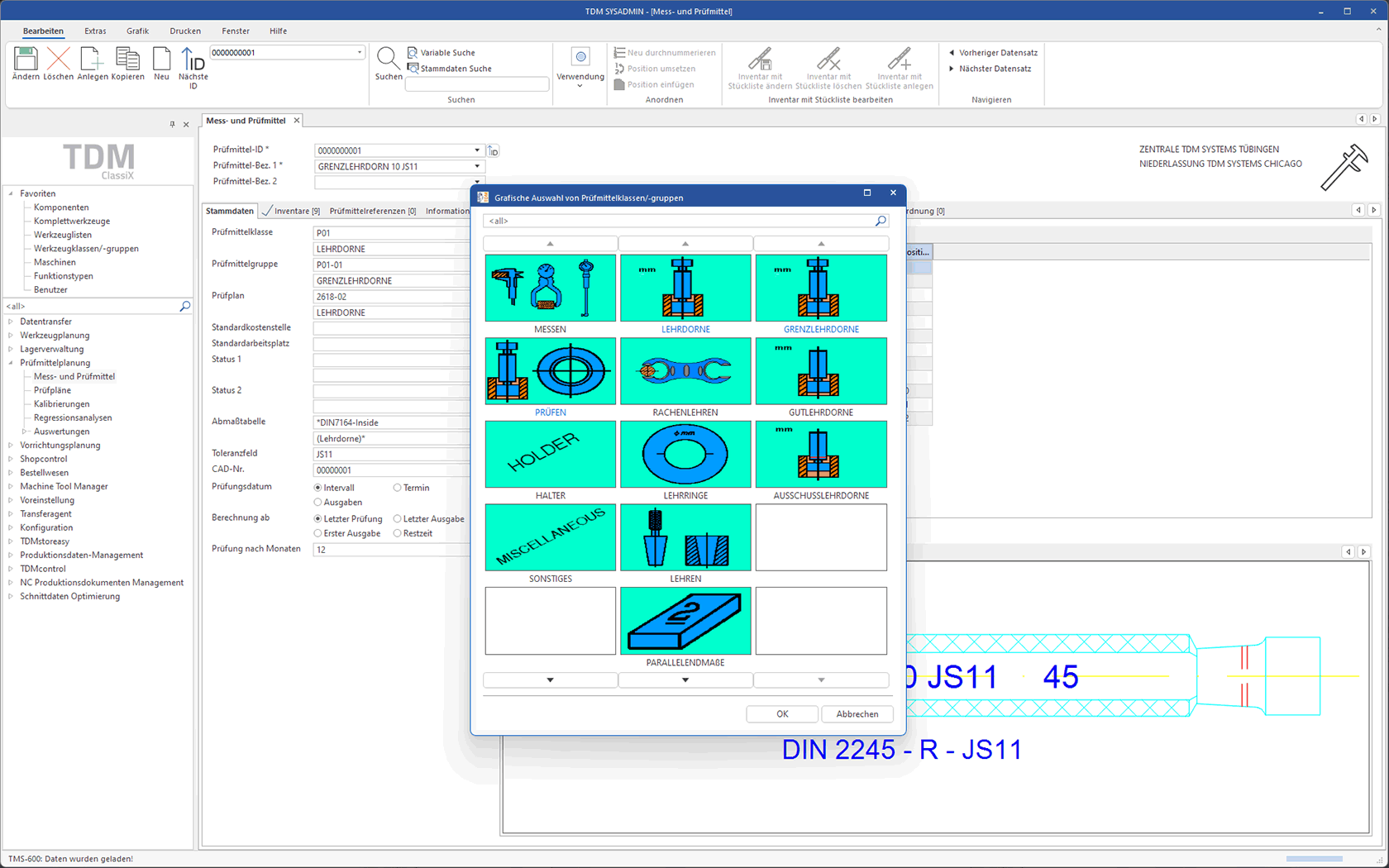Screen dimensions: 1389x868
Task: Click the Ändern save icon
Action: tap(26, 59)
